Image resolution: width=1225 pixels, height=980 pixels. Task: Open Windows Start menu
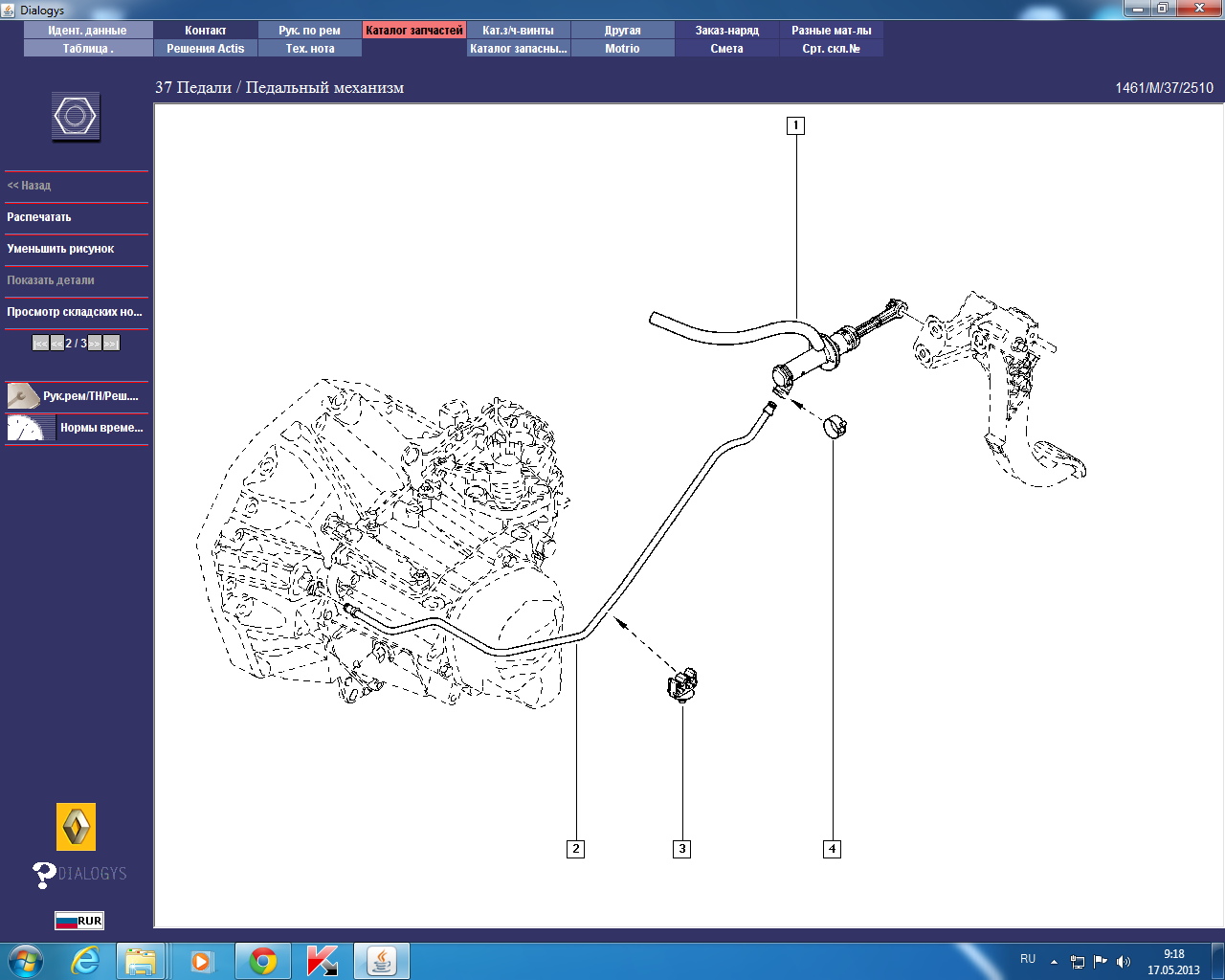point(26,961)
